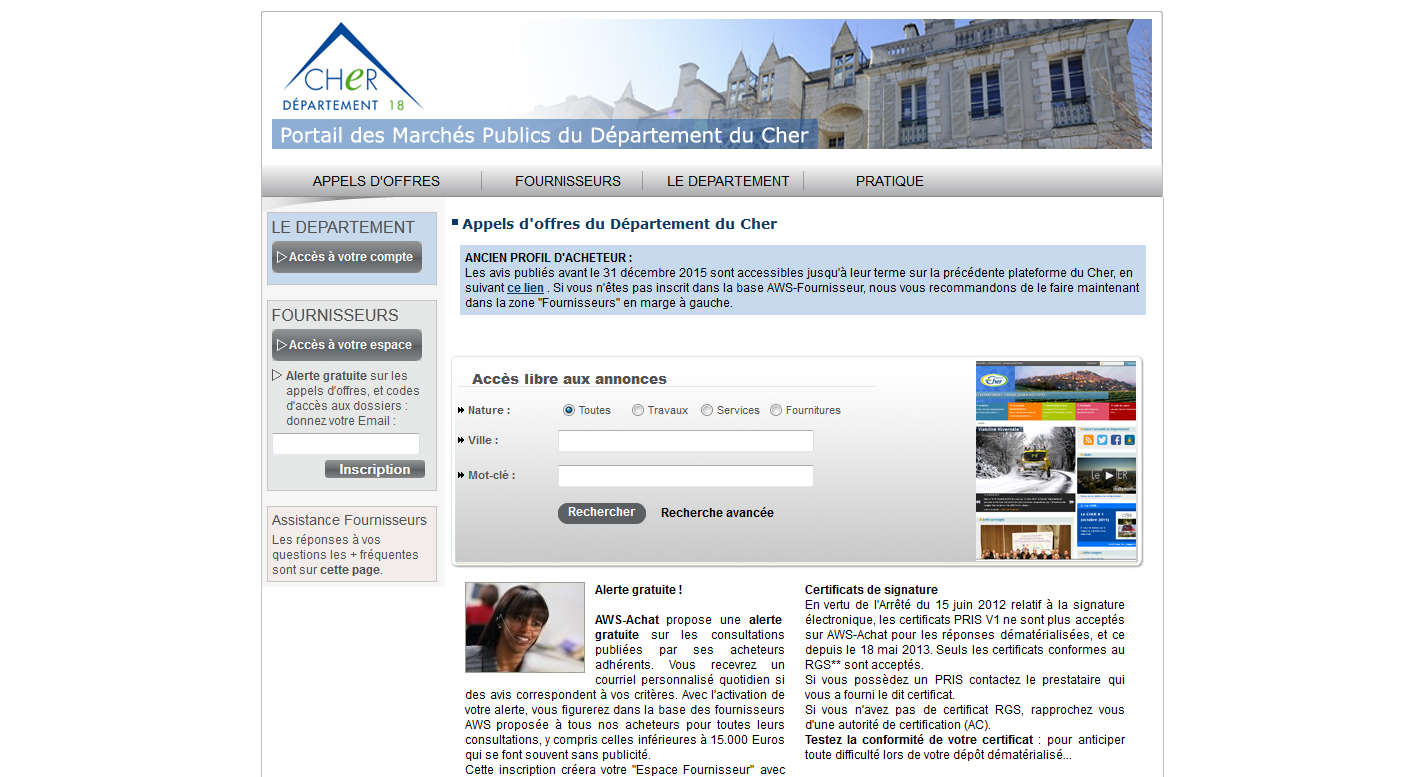Click the triangle icon beside Alerte gratuite
The width and height of the screenshot is (1418, 777).
(277, 376)
